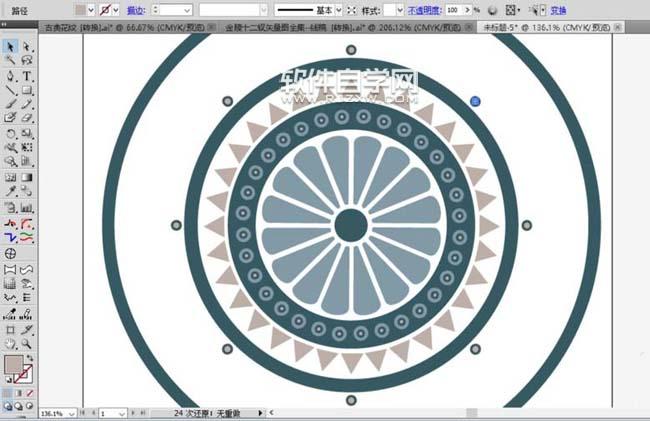Set paint mode to Gradient
Screen dimensions: 650x421
19,393
